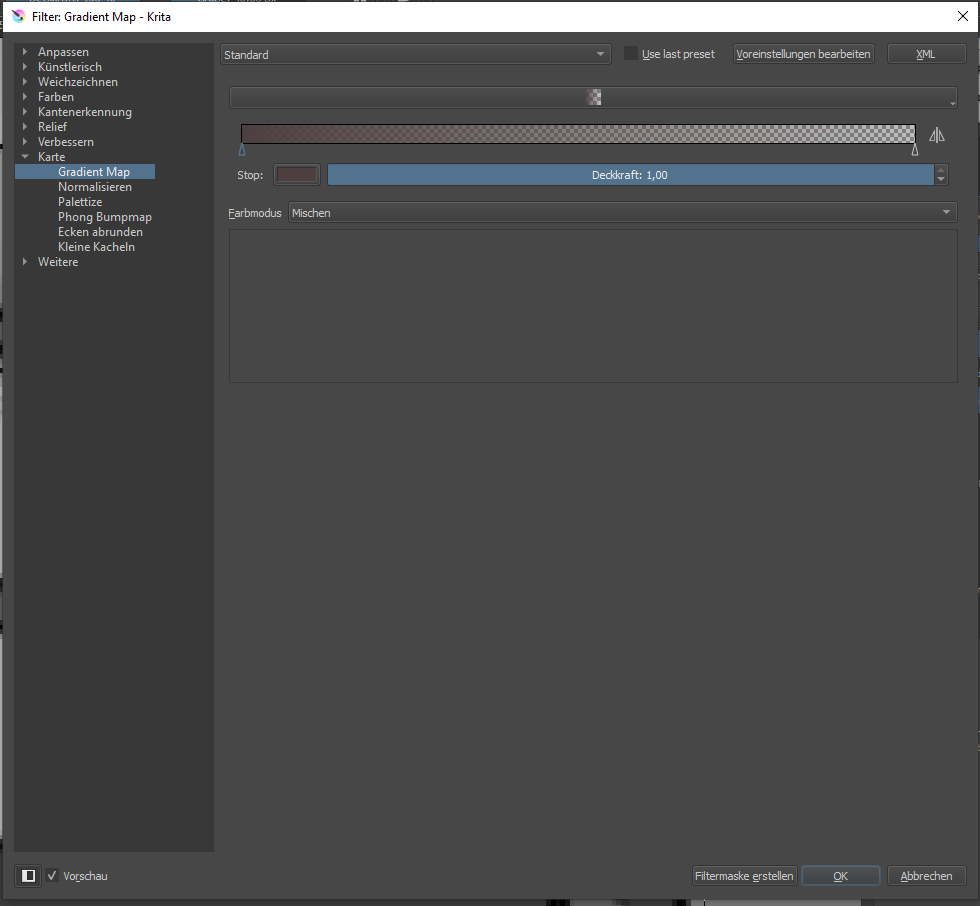The height and width of the screenshot is (906, 980).
Task: Select the Palettize filter
Action: (80, 202)
